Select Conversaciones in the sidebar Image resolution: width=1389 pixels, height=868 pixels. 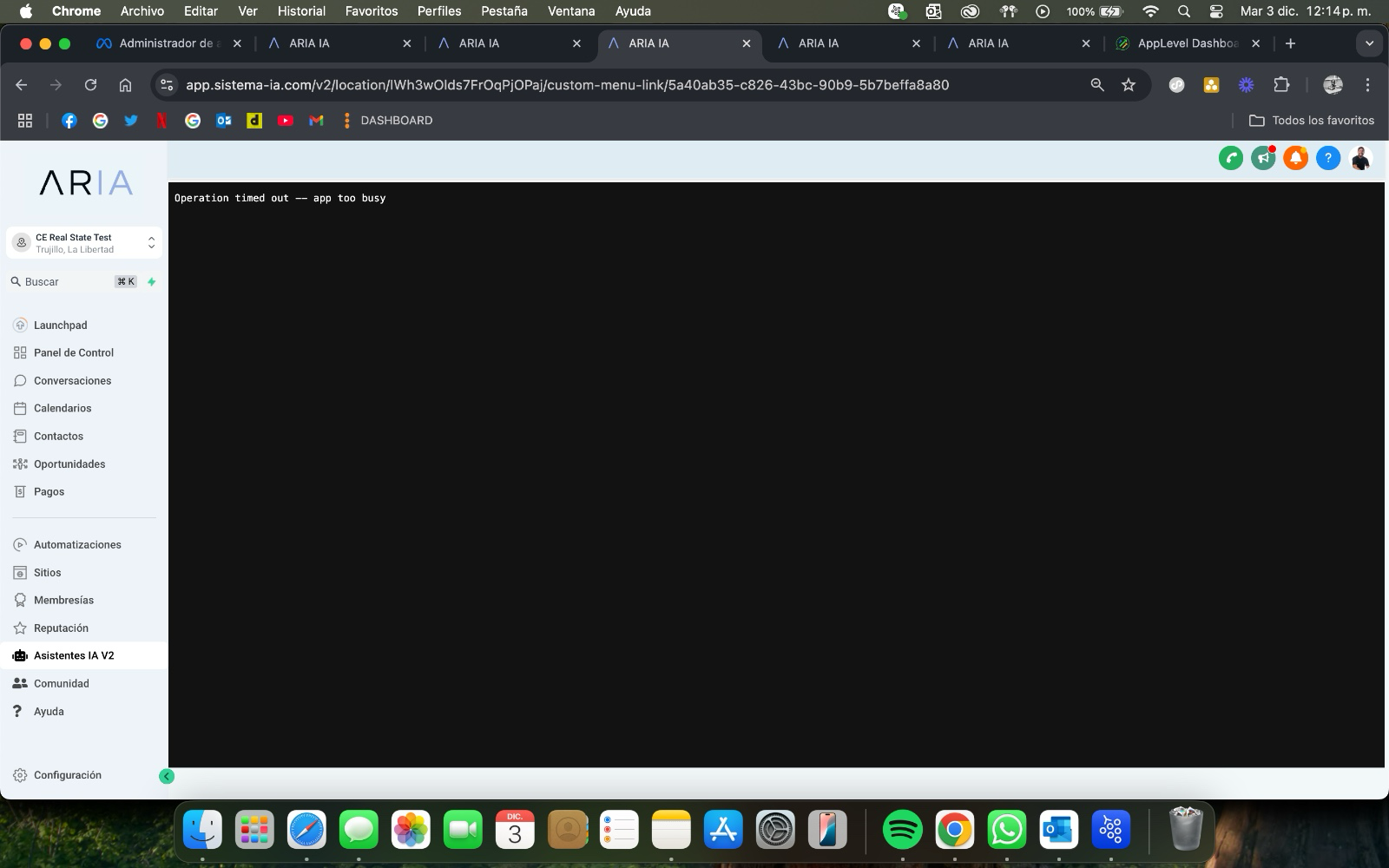[x=72, y=380]
